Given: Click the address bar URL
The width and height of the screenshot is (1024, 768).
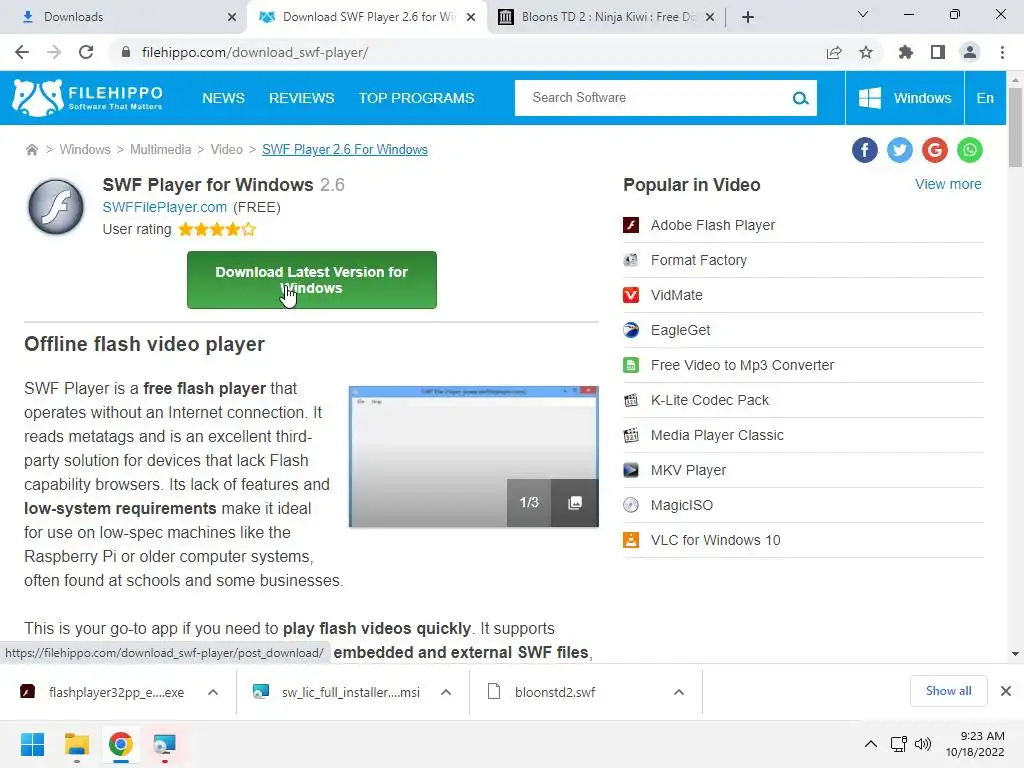Looking at the screenshot, I should [255, 52].
